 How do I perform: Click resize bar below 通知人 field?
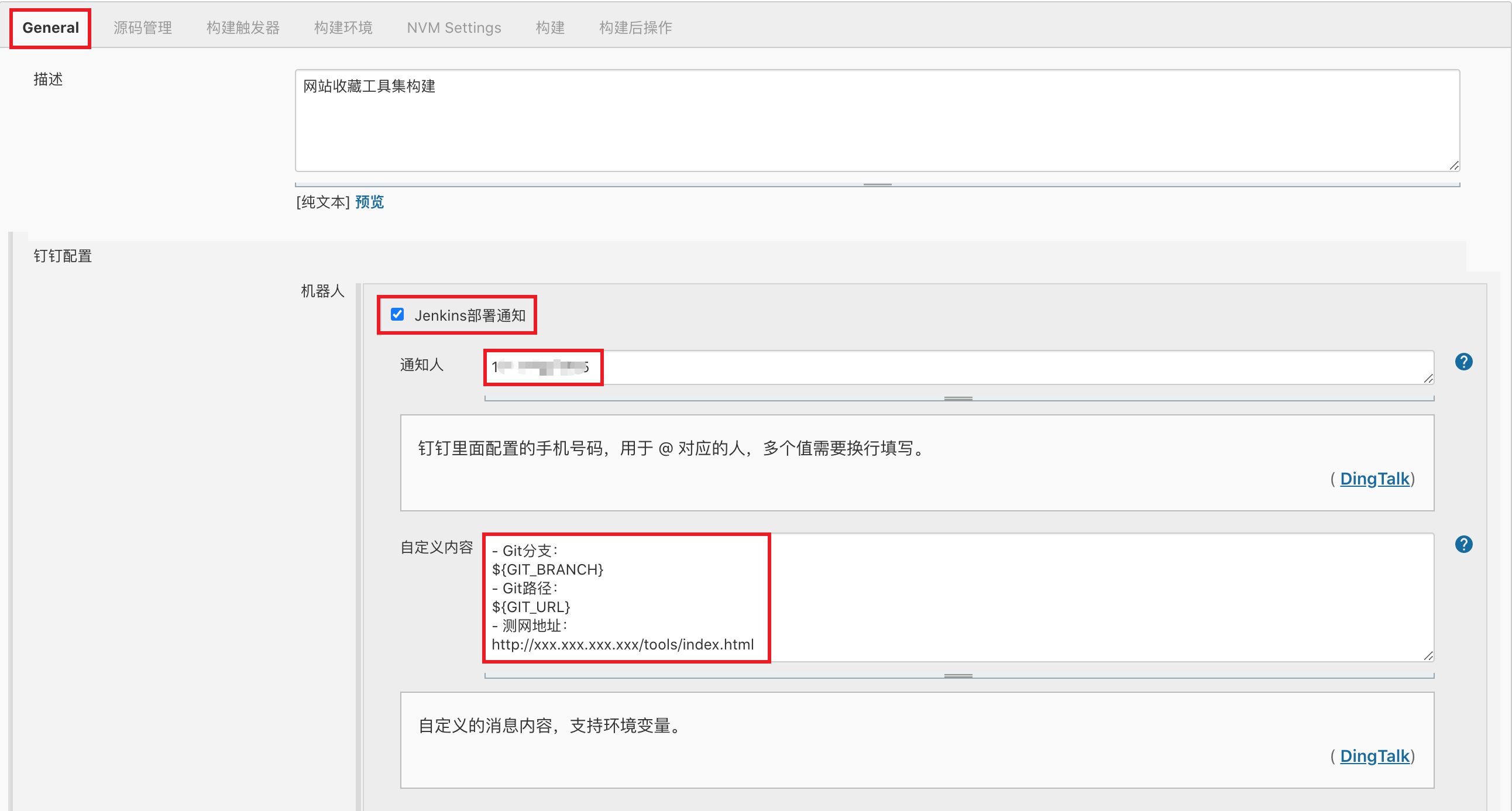[958, 398]
